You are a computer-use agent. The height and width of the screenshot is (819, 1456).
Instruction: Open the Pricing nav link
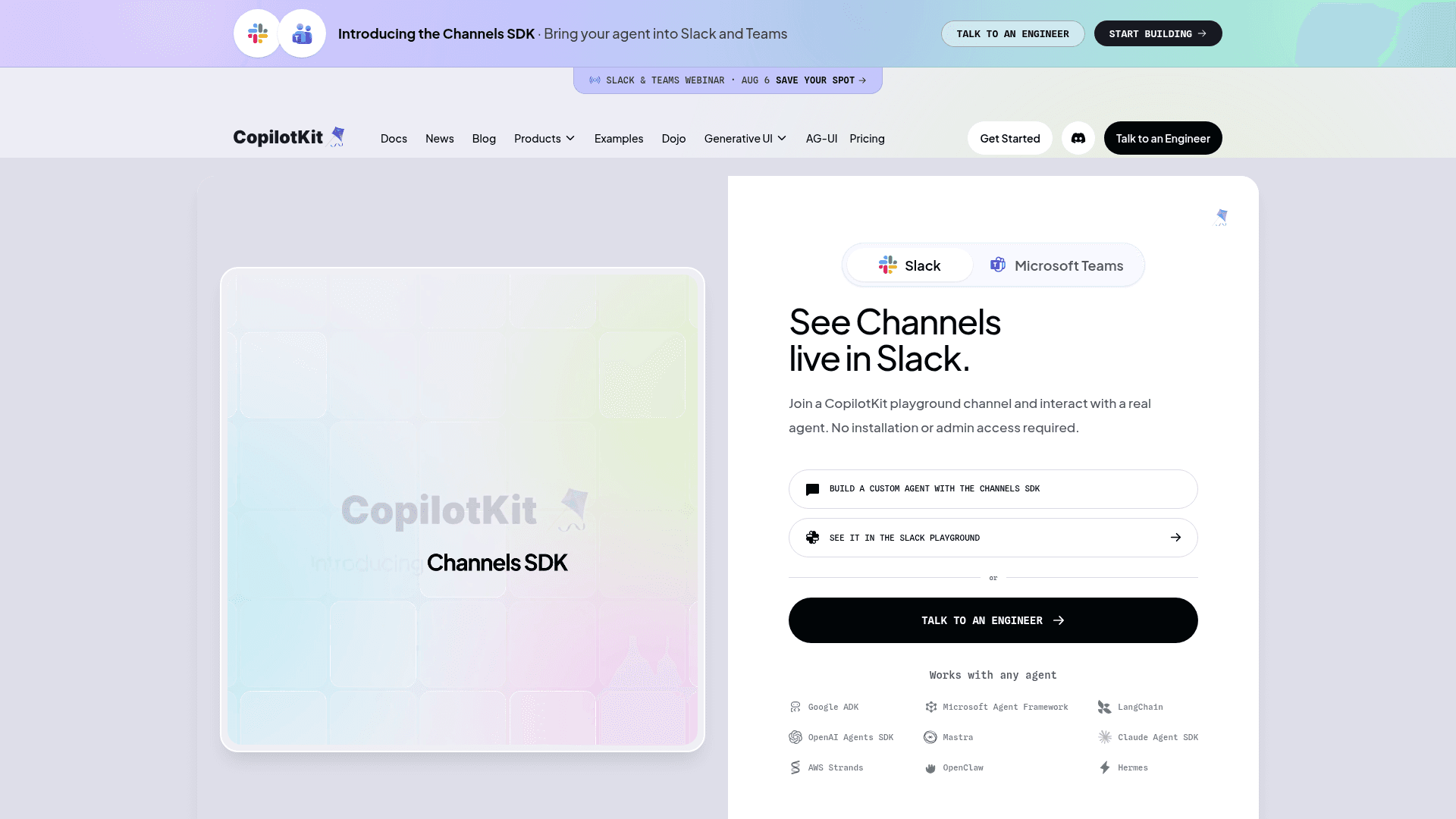(x=867, y=138)
